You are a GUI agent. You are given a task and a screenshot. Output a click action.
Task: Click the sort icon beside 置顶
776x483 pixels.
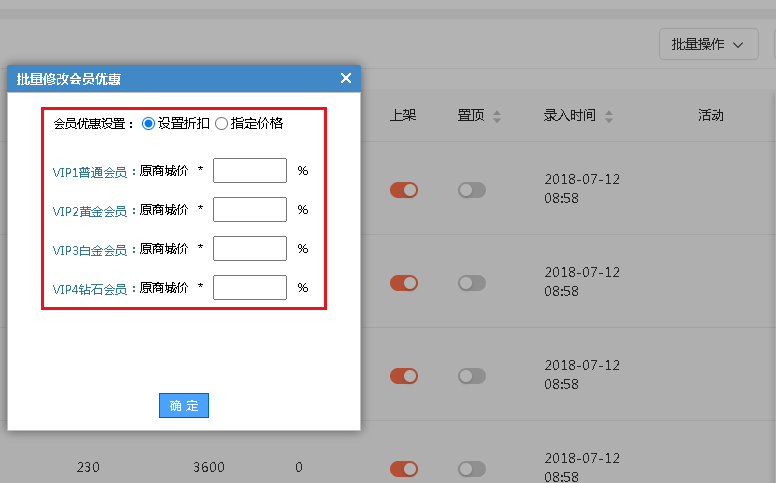(x=496, y=116)
